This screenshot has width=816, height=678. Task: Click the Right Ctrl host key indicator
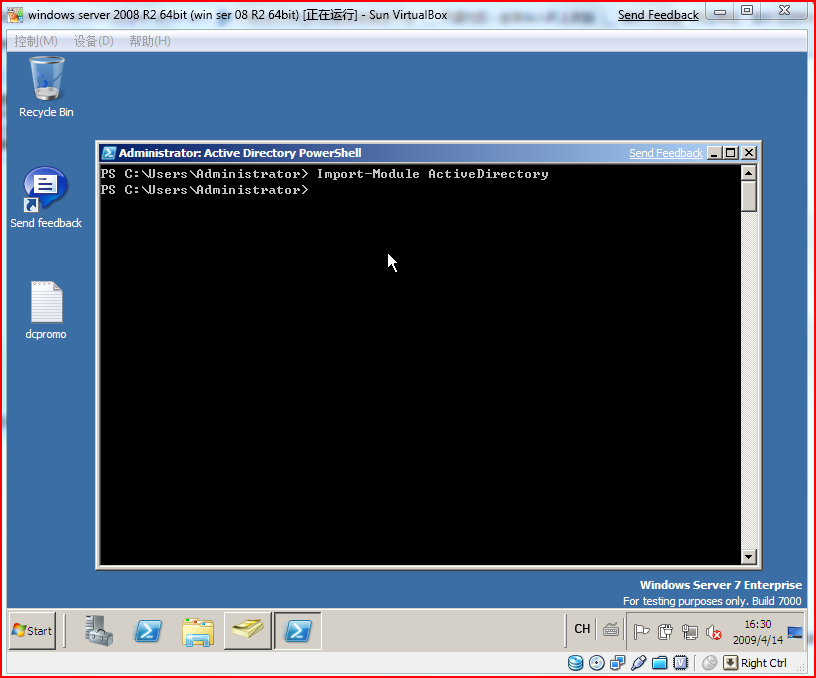tap(756, 662)
